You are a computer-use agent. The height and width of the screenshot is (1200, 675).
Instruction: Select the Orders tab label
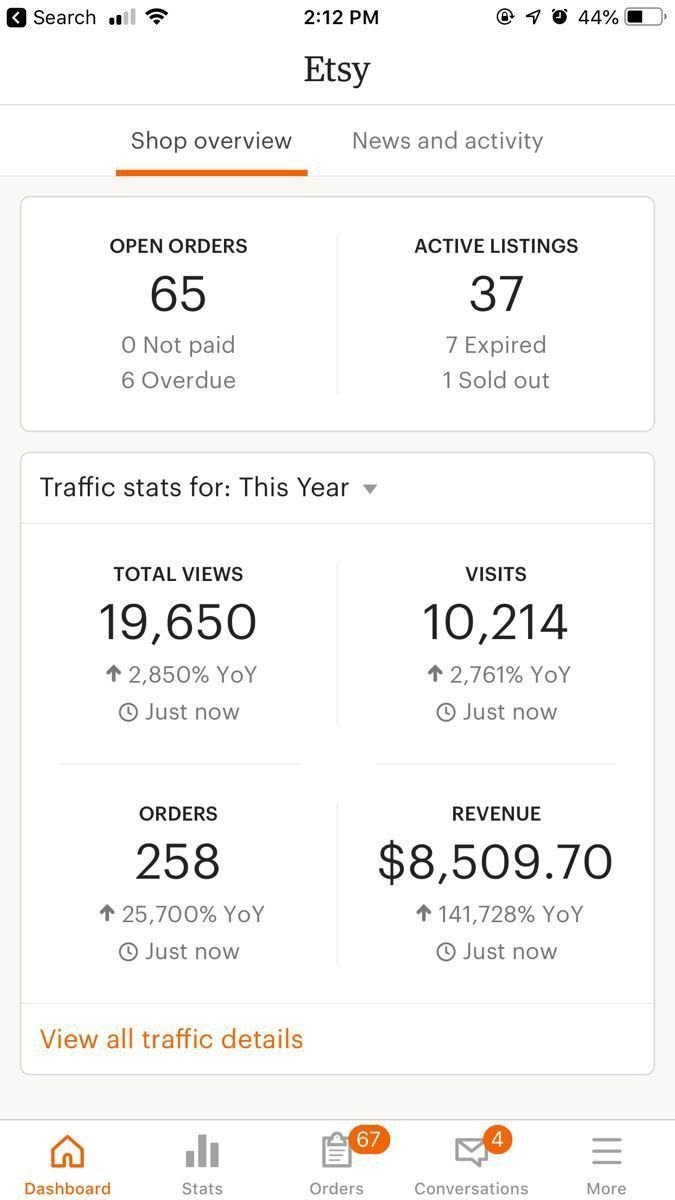pos(336,1188)
